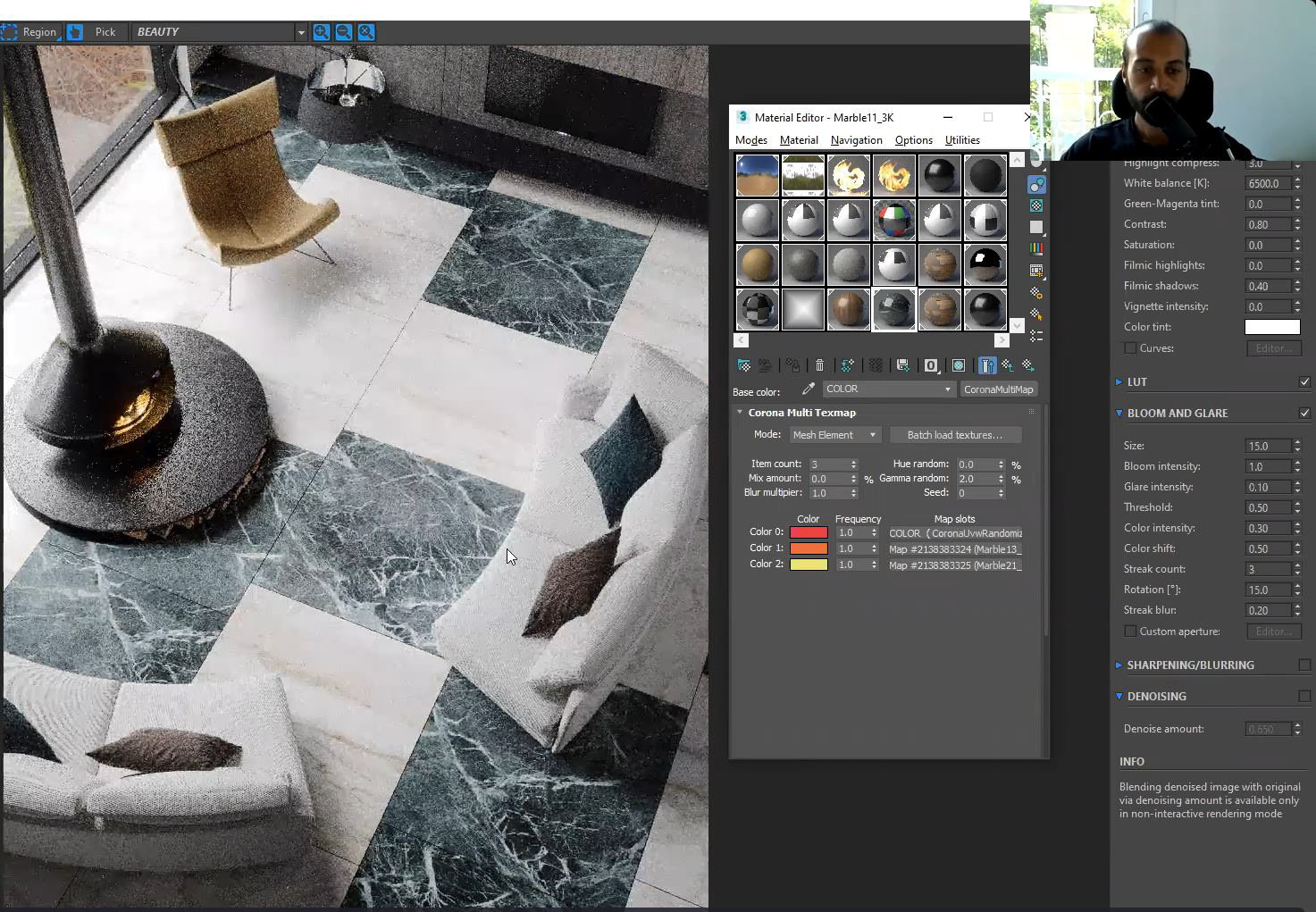Image resolution: width=1316 pixels, height=912 pixels.
Task: Click the trash Reset Map icon
Action: 819,365
